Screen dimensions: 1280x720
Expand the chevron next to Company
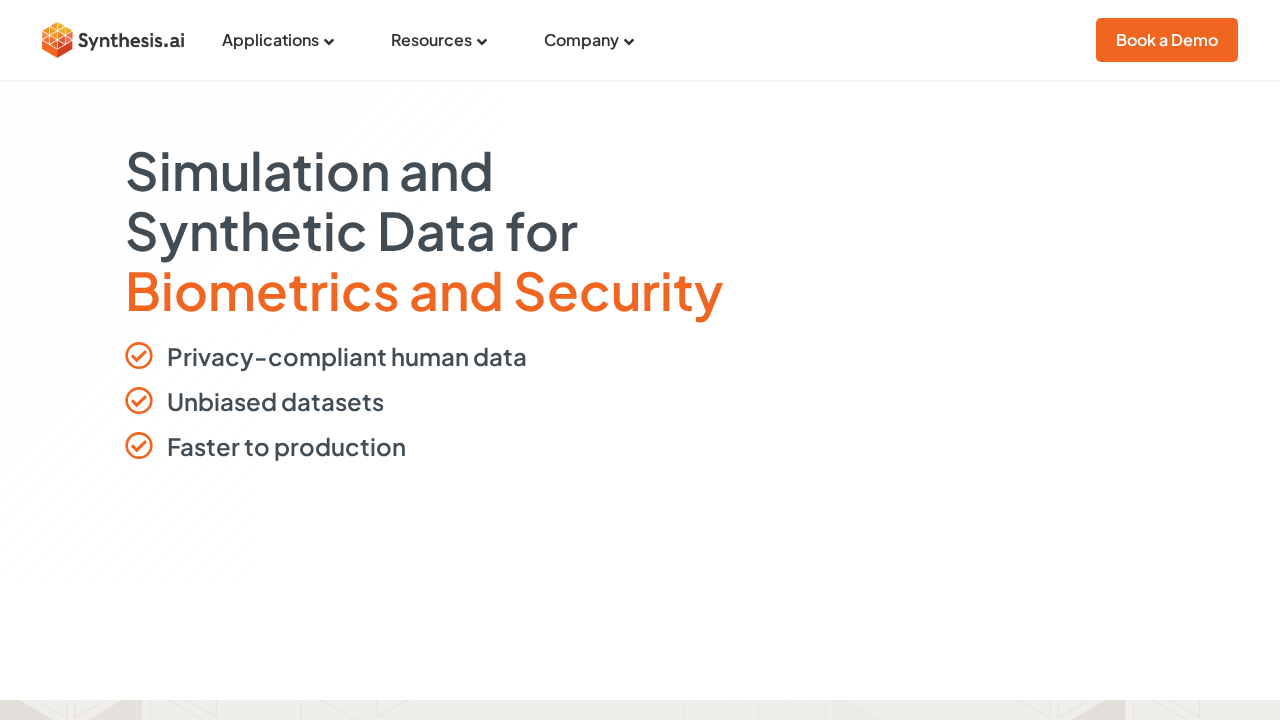[629, 41]
